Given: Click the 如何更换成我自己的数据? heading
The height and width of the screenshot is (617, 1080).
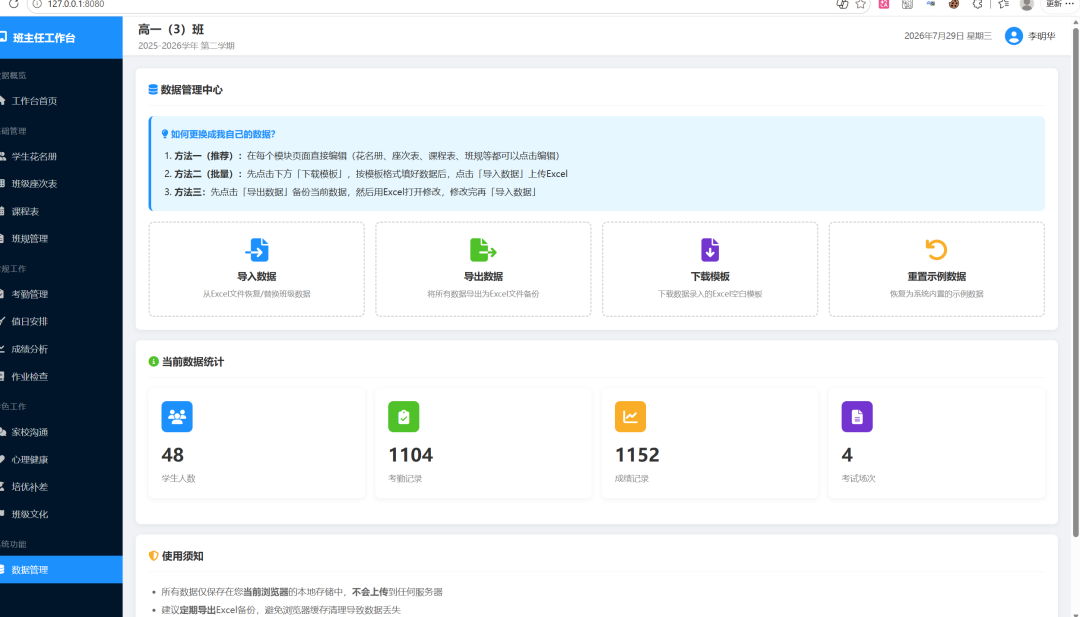Looking at the screenshot, I should click(x=223, y=134).
